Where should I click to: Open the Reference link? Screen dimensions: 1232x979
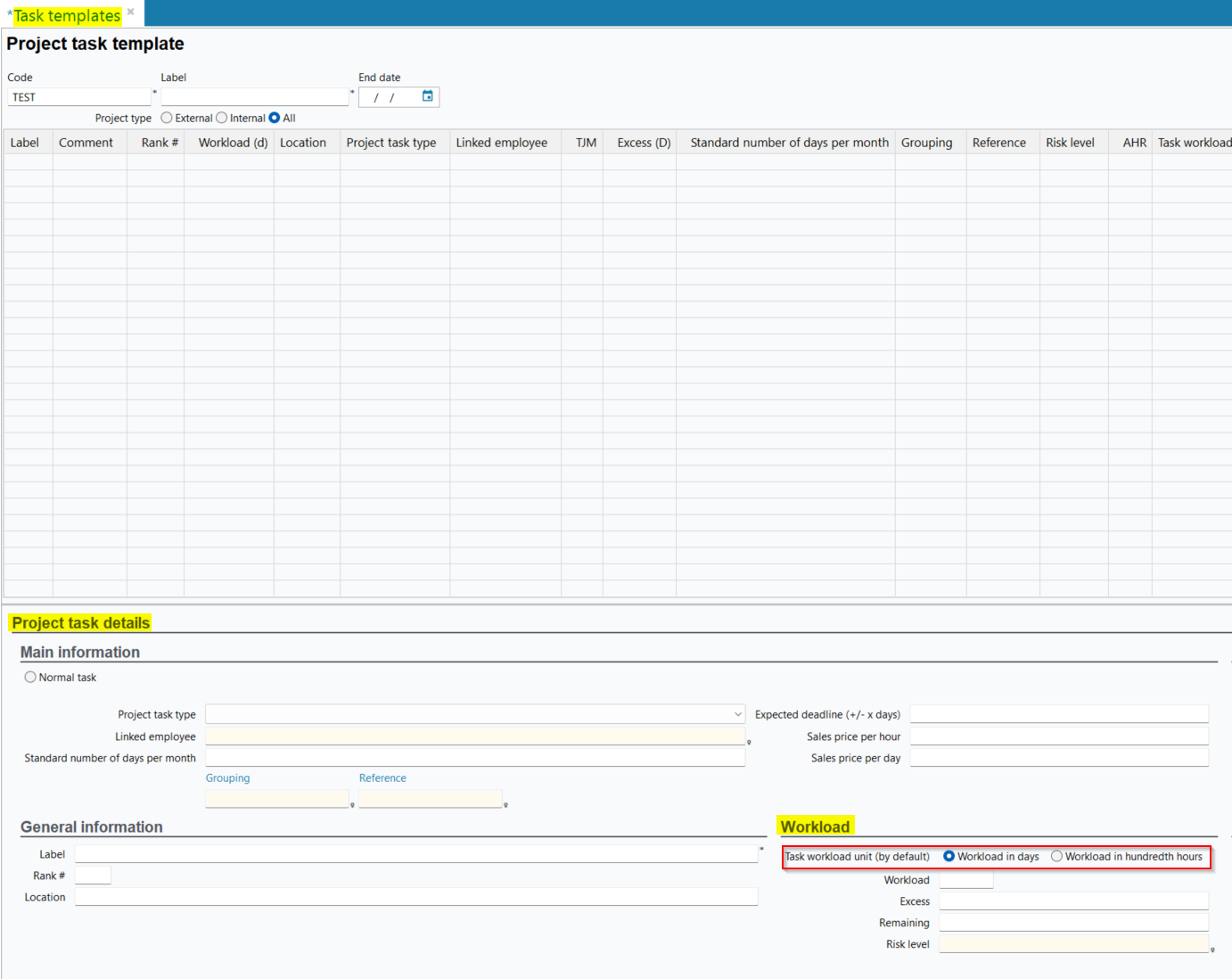[382, 778]
